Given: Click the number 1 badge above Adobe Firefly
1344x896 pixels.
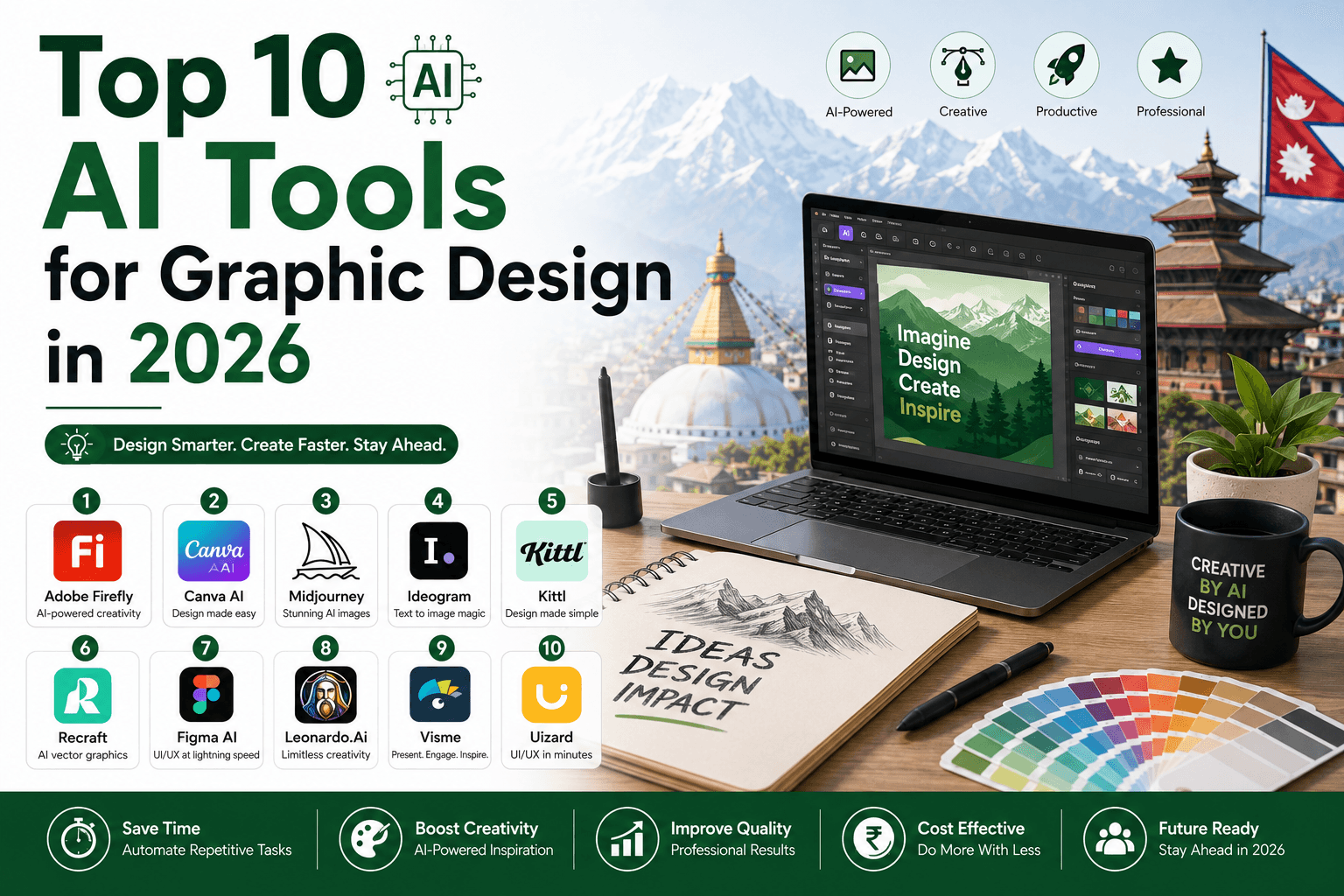Looking at the screenshot, I should tap(86, 500).
